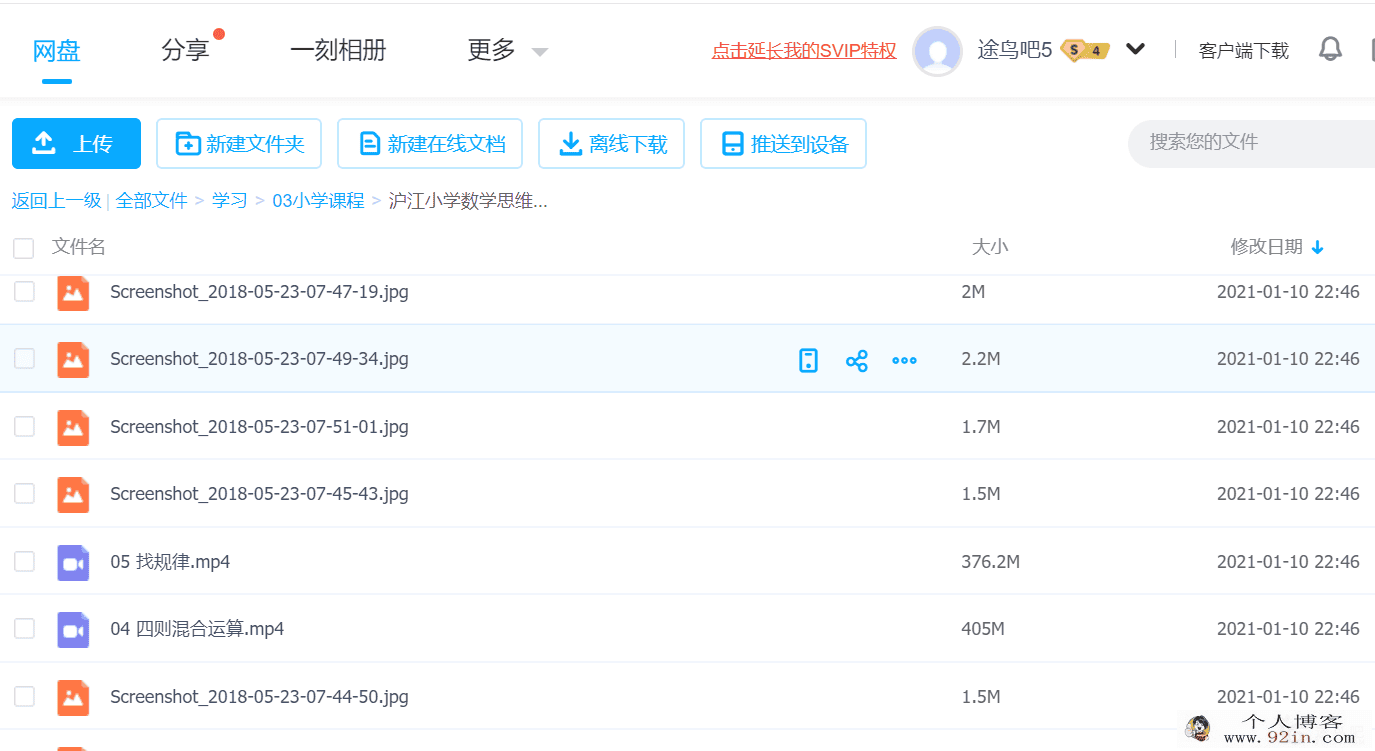Click image icon of Screenshot 07-47-19.jpg
Image resolution: width=1375 pixels, height=751 pixels.
coord(73,292)
